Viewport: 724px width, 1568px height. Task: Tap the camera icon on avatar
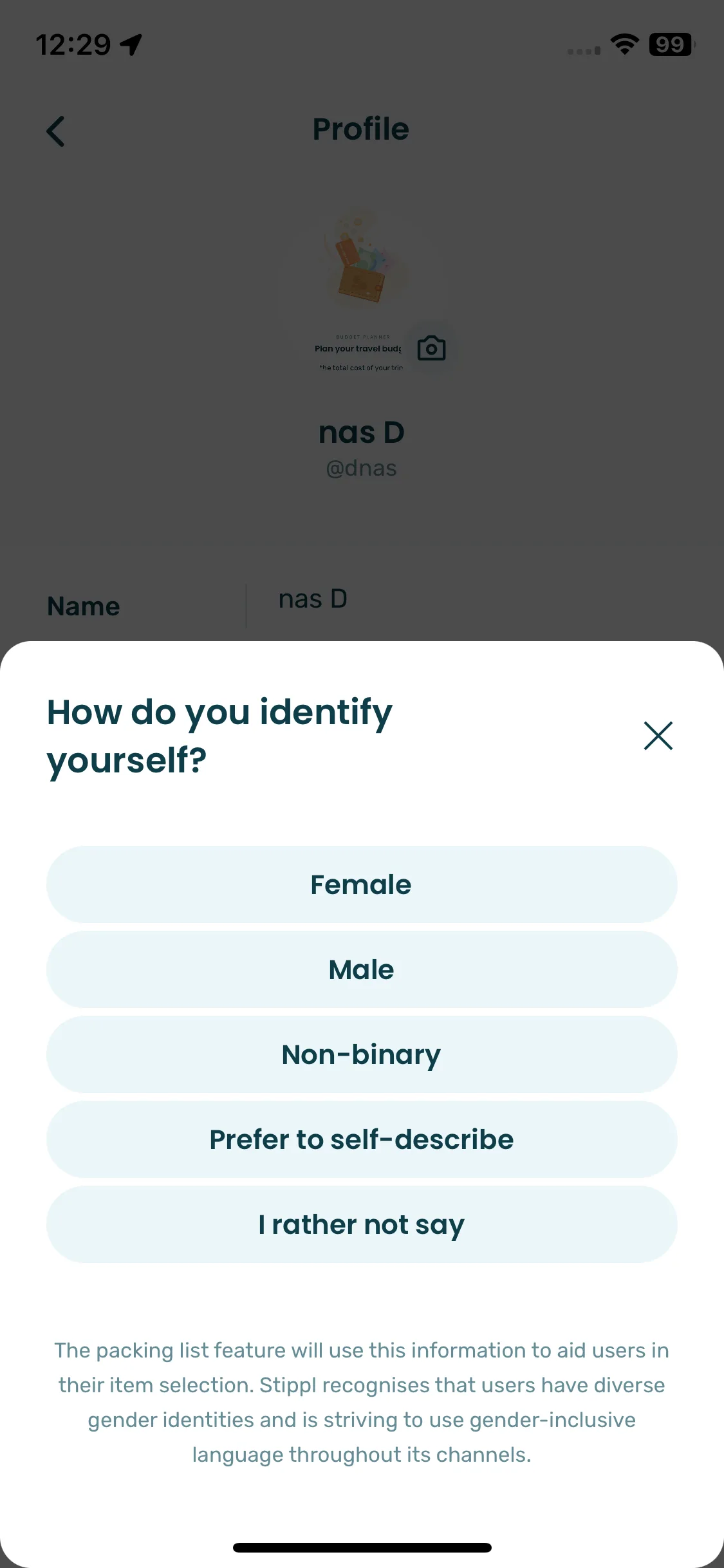click(431, 348)
